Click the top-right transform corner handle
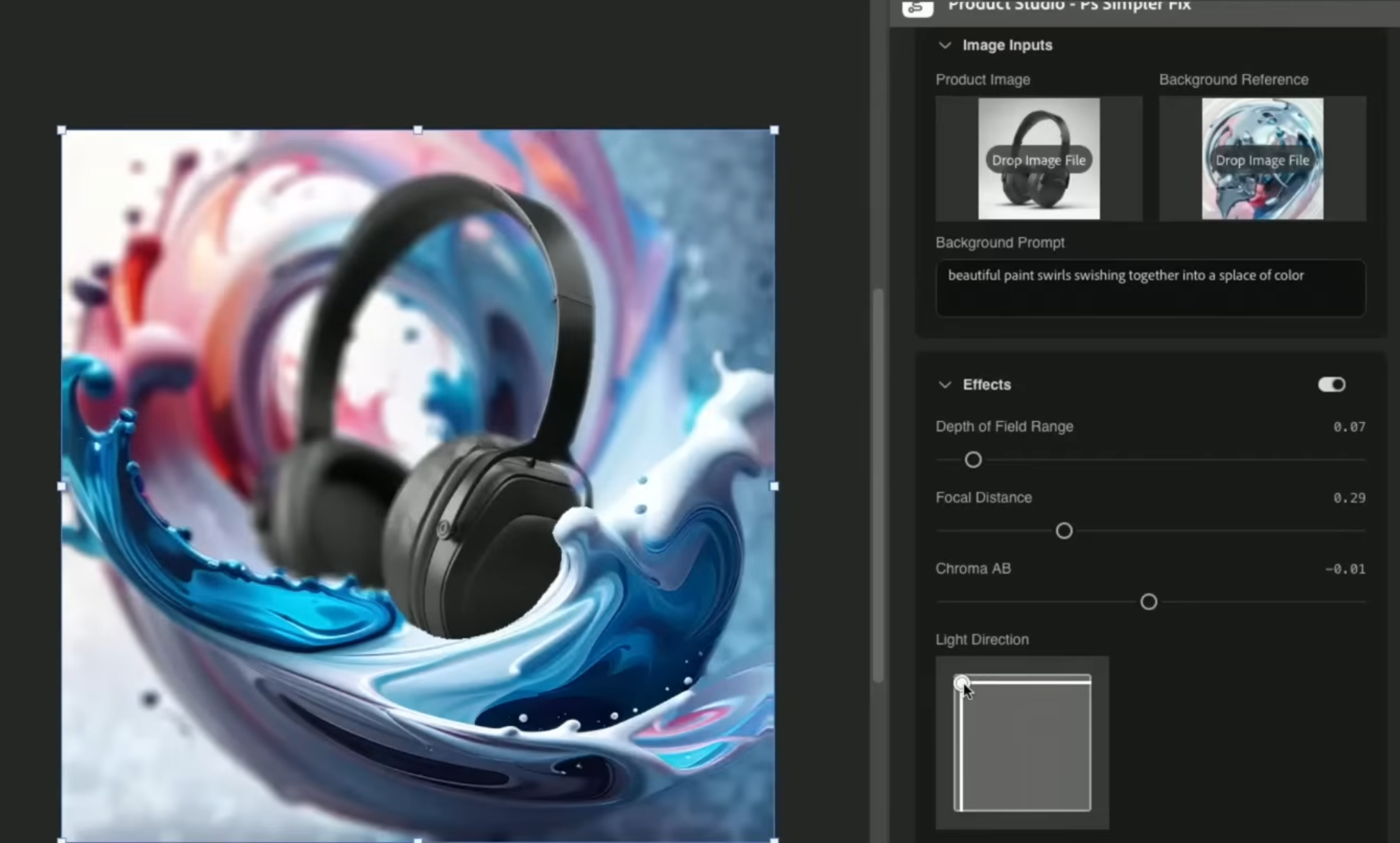 click(x=774, y=130)
